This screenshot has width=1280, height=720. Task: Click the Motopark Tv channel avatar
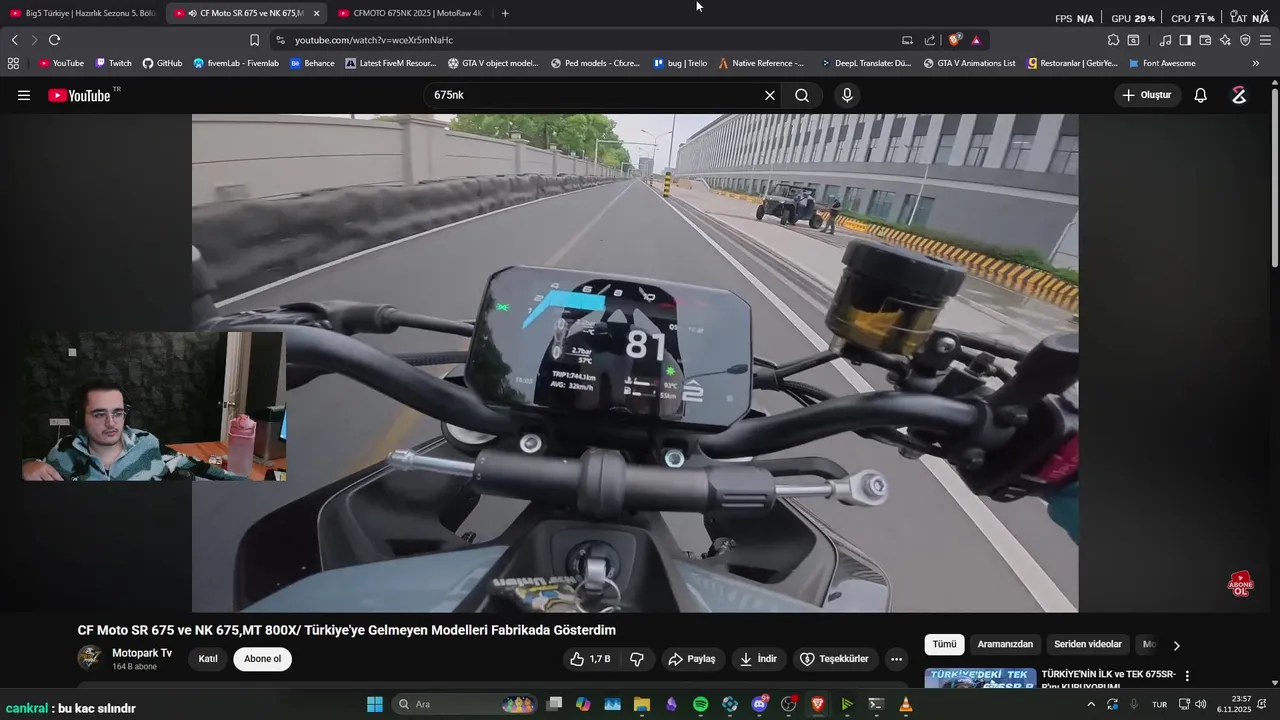pos(90,658)
